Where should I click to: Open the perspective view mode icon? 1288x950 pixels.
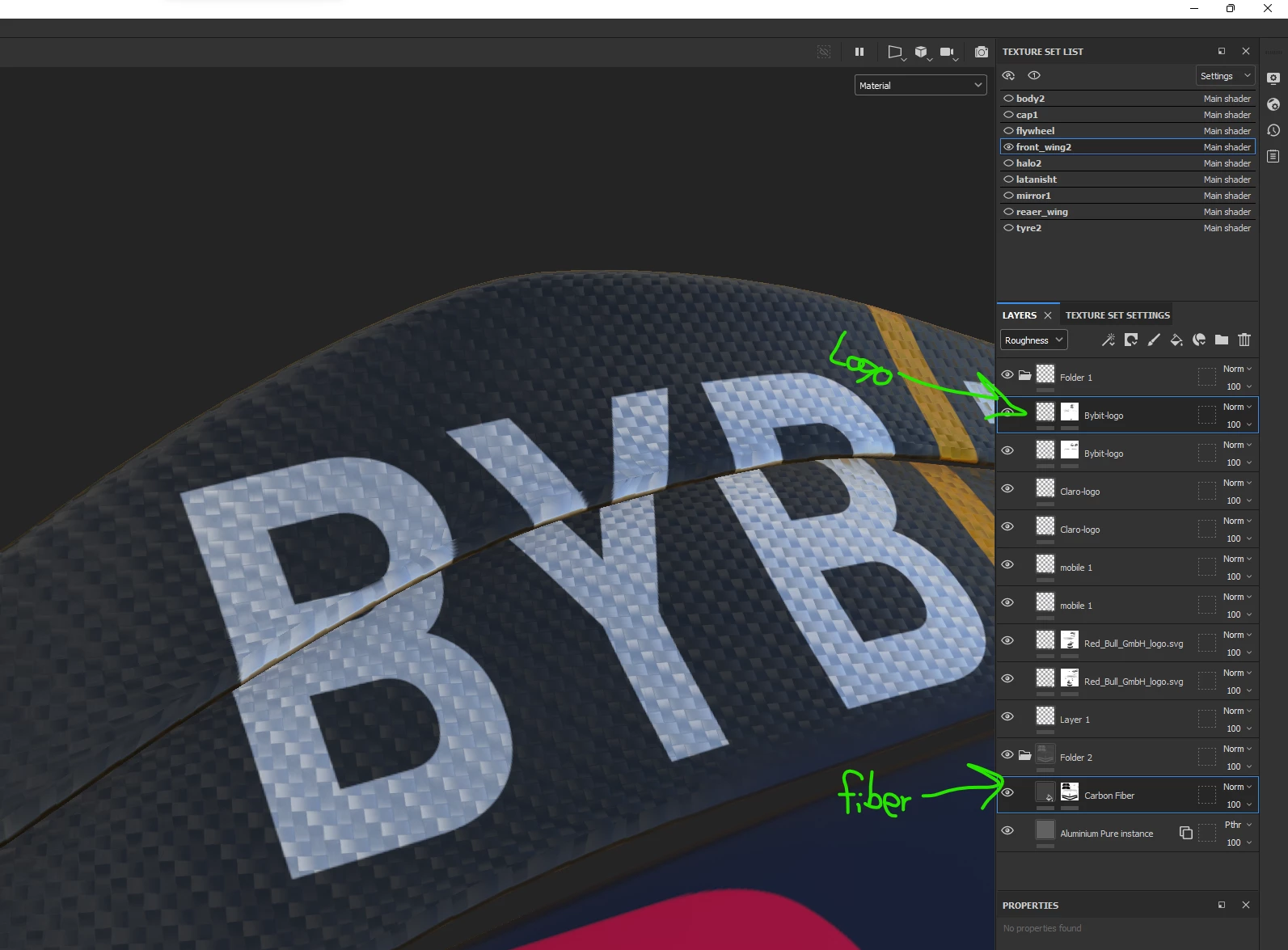click(x=895, y=52)
